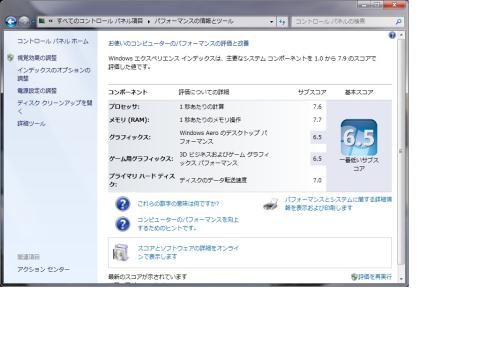The image size is (480, 360).
Task: Click shield icon next to 視覚効果の調整
Action: (11, 58)
